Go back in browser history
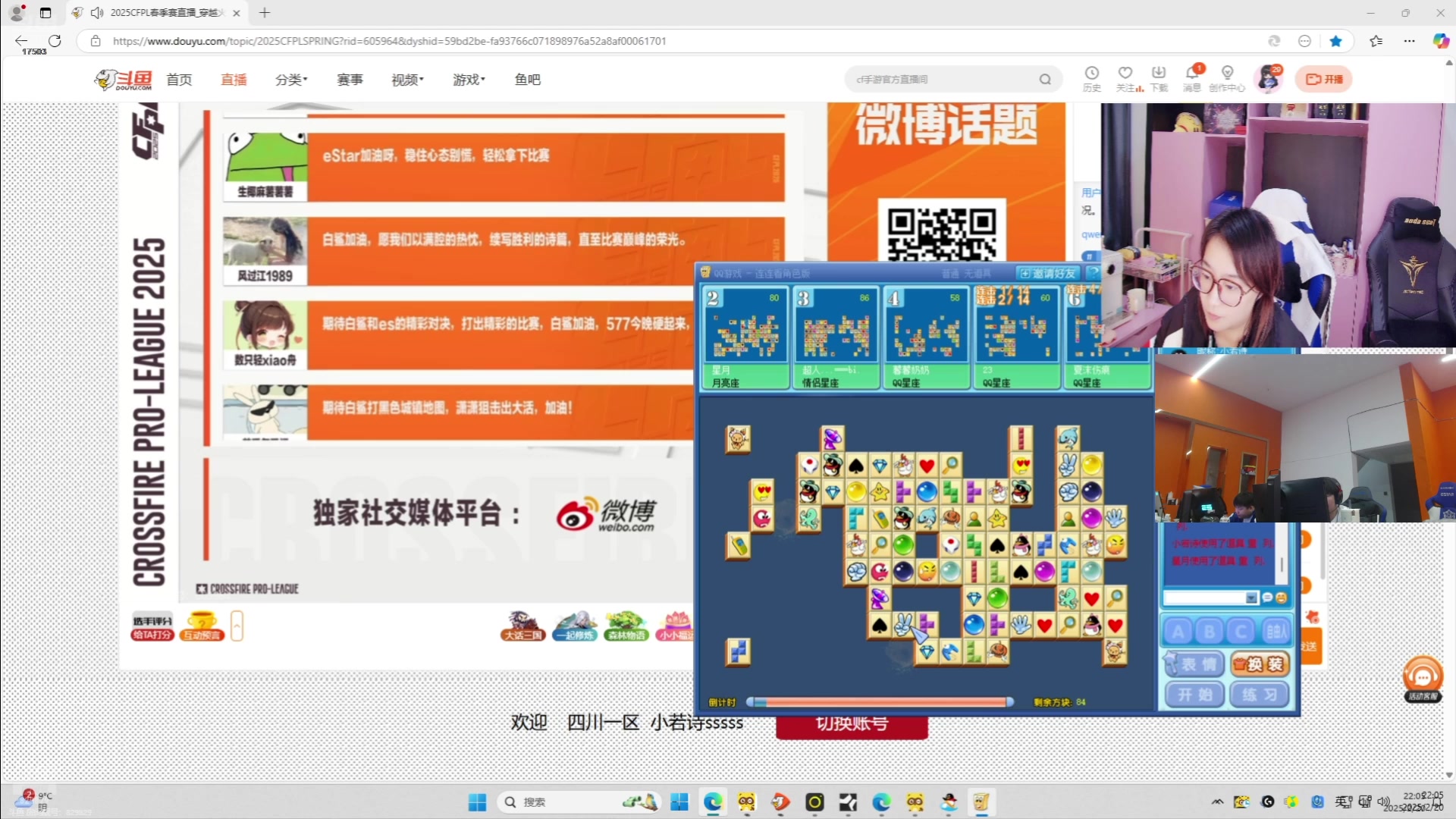This screenshot has height=819, width=1456. (x=21, y=41)
